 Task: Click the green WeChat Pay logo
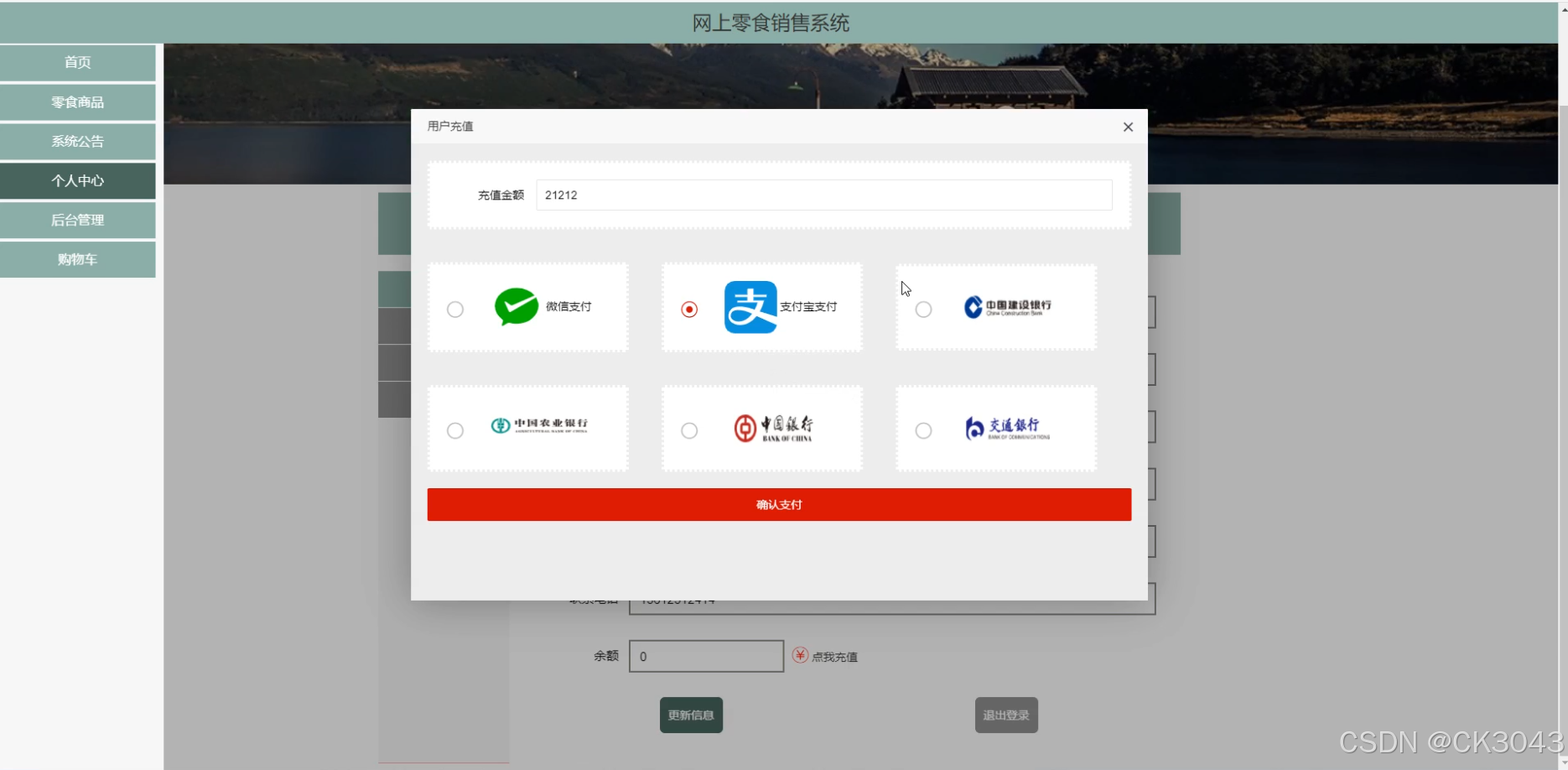coord(517,306)
